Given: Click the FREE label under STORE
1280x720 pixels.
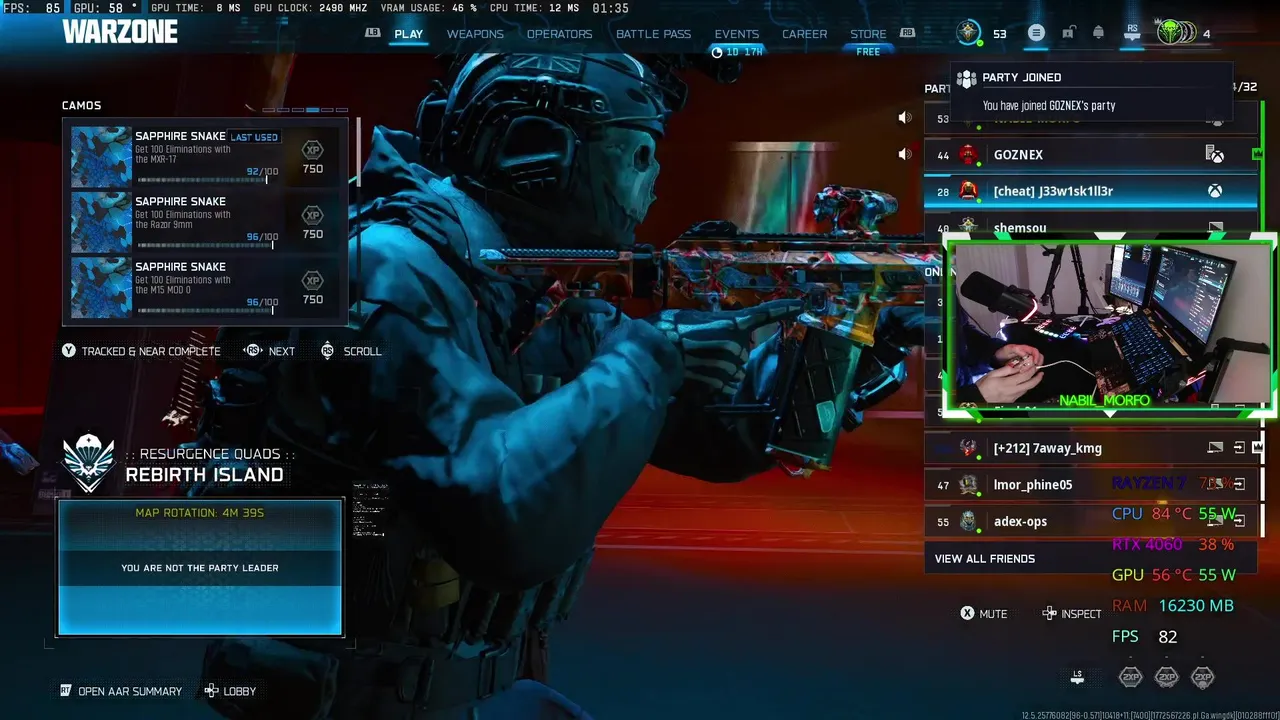Looking at the screenshot, I should (868, 52).
